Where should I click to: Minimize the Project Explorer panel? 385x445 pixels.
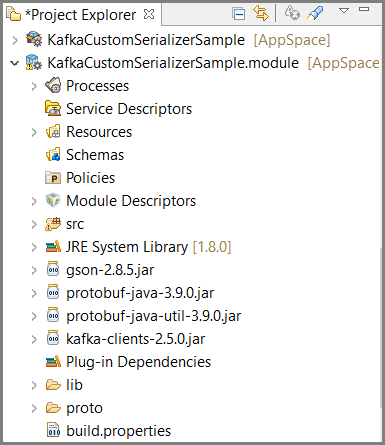(x=364, y=9)
